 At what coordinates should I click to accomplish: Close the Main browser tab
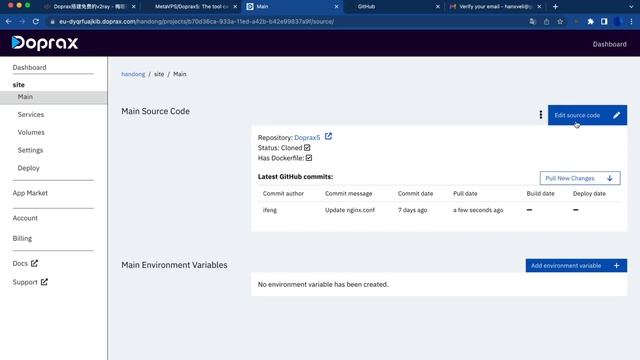pyautogui.click(x=336, y=7)
